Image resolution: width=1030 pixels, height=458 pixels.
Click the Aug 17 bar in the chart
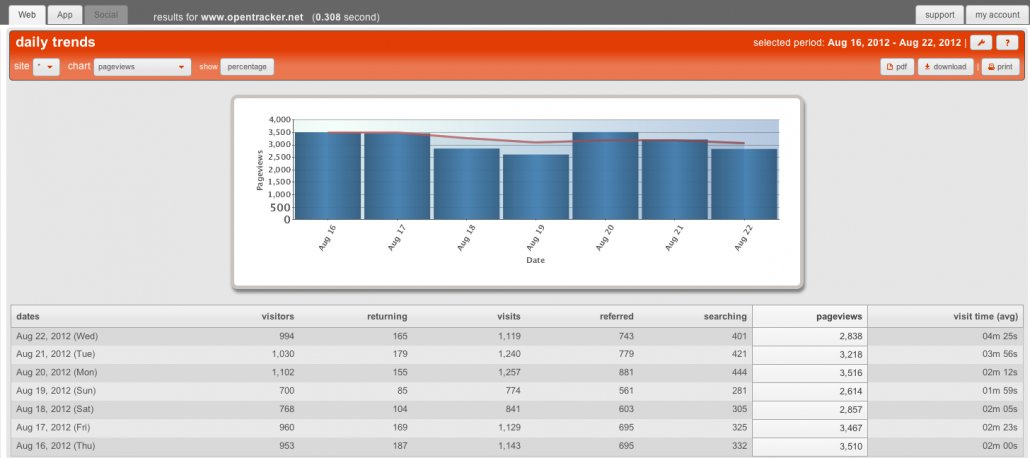[397, 176]
